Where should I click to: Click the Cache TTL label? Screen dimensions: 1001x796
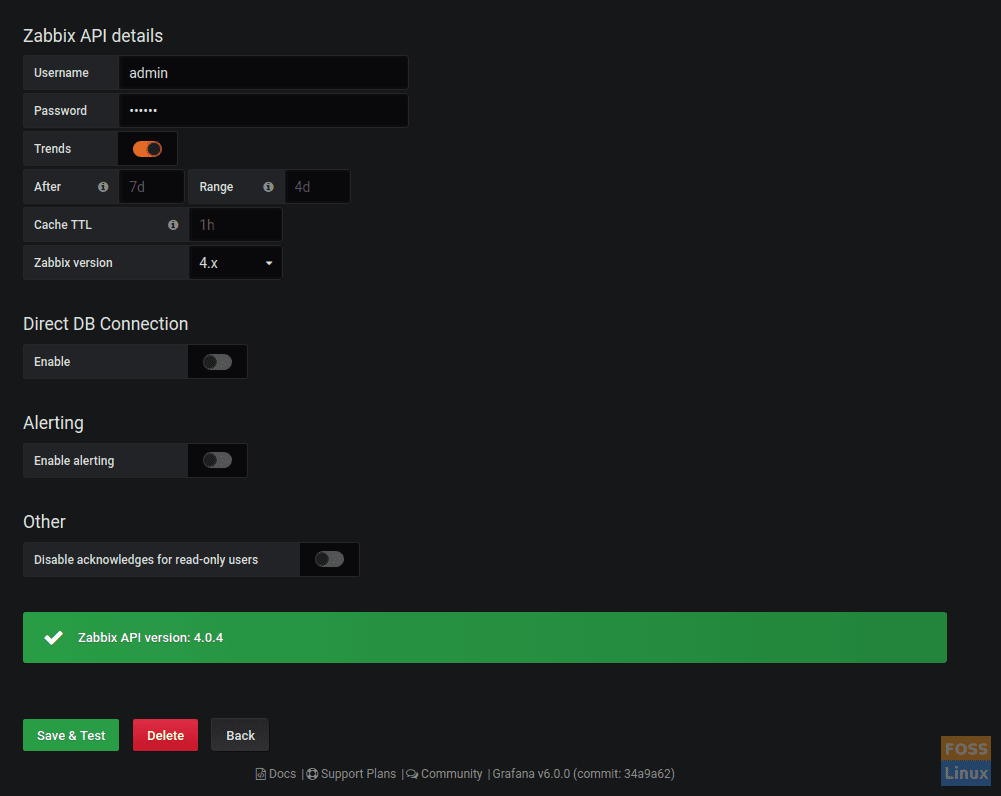(x=63, y=225)
